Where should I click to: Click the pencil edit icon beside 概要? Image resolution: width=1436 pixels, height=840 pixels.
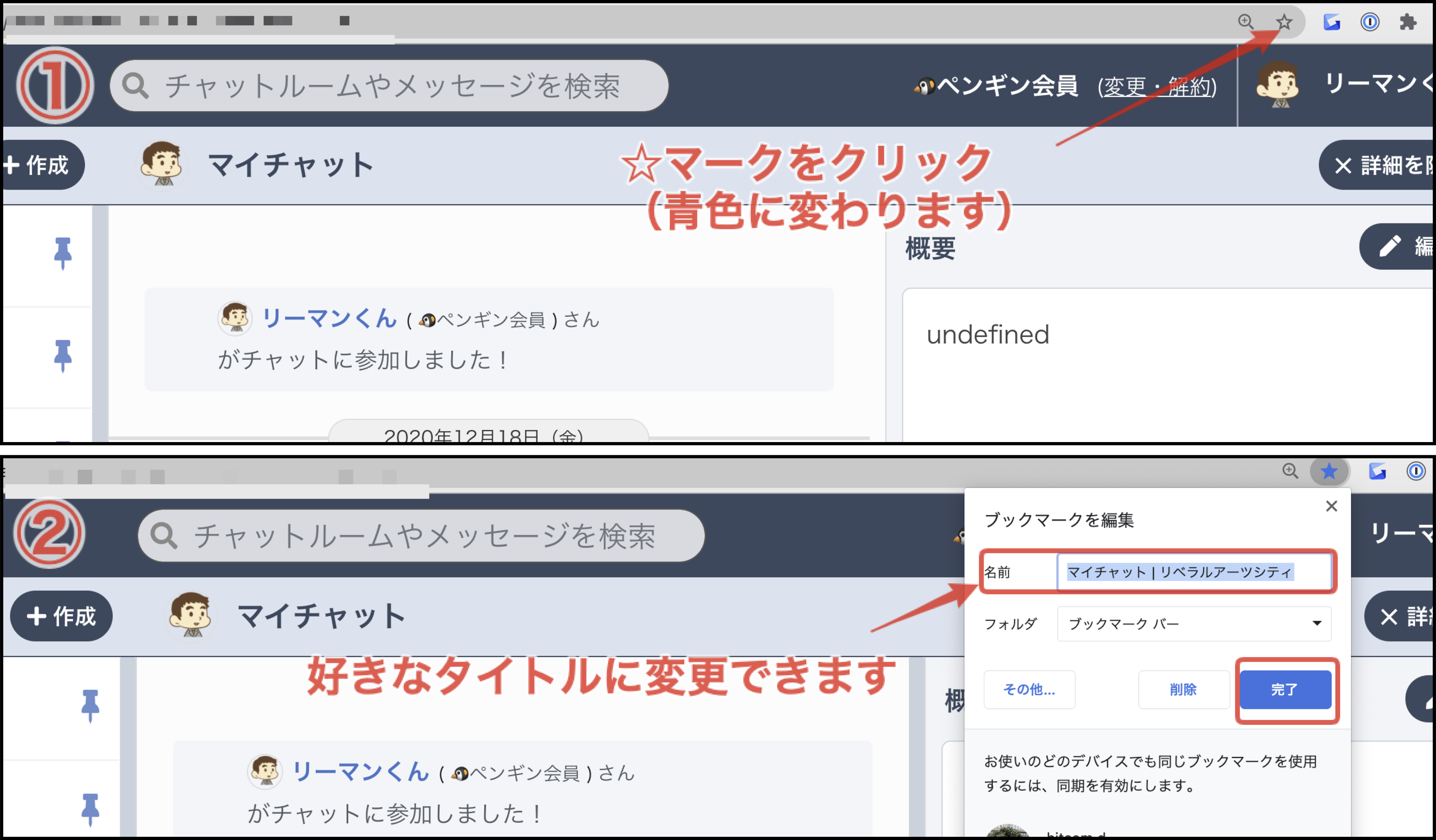pos(1390,246)
